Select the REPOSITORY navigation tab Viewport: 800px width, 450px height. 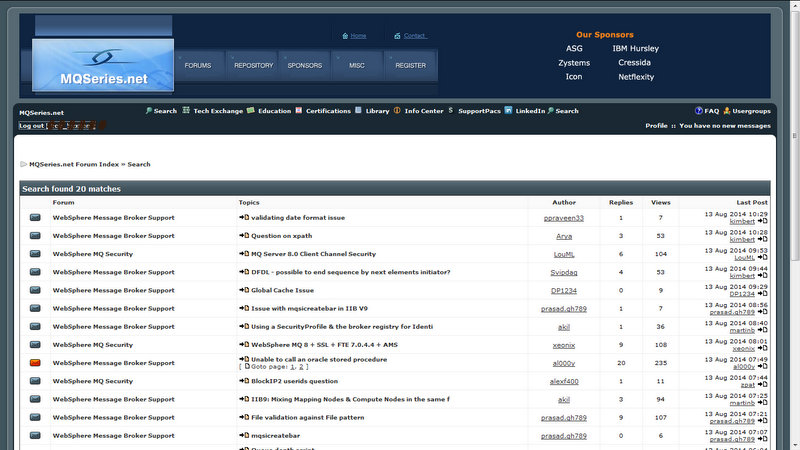tap(254, 65)
